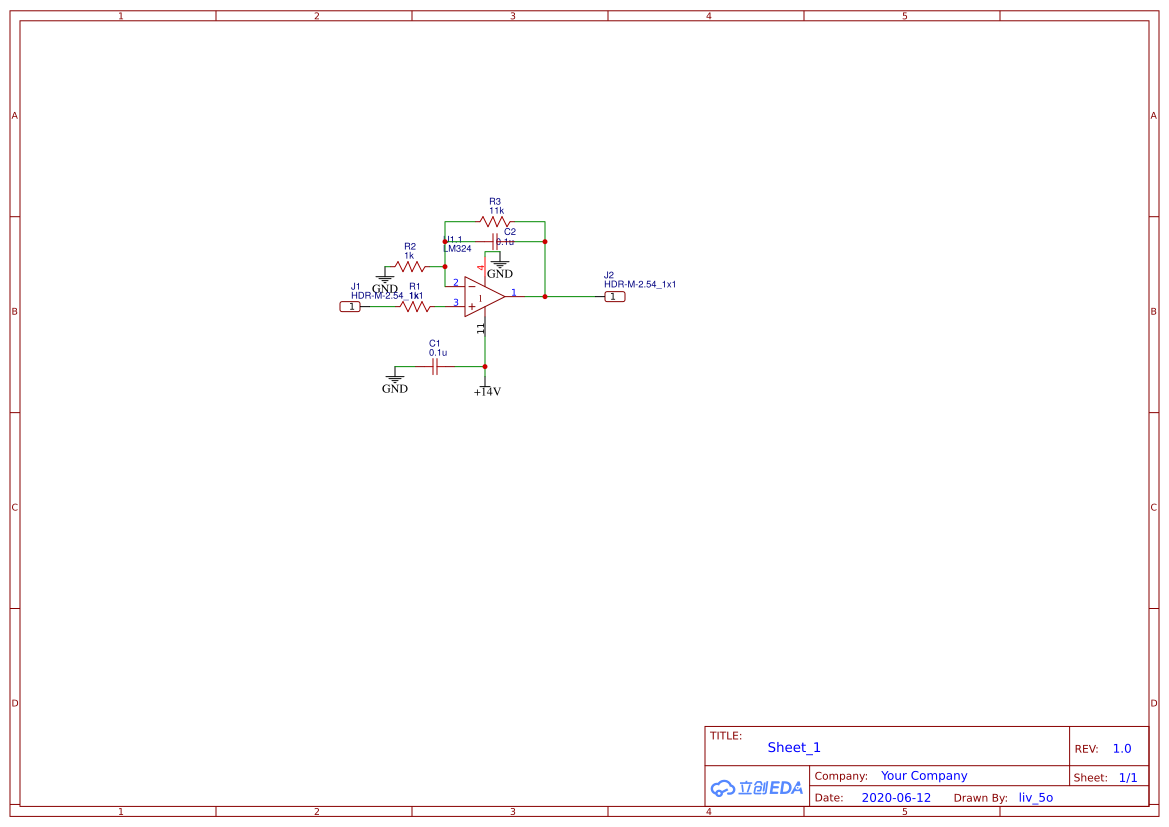Image resolution: width=1169 pixels, height=827 pixels.
Task: Click the Sheet number 1/1
Action: [1128, 778]
